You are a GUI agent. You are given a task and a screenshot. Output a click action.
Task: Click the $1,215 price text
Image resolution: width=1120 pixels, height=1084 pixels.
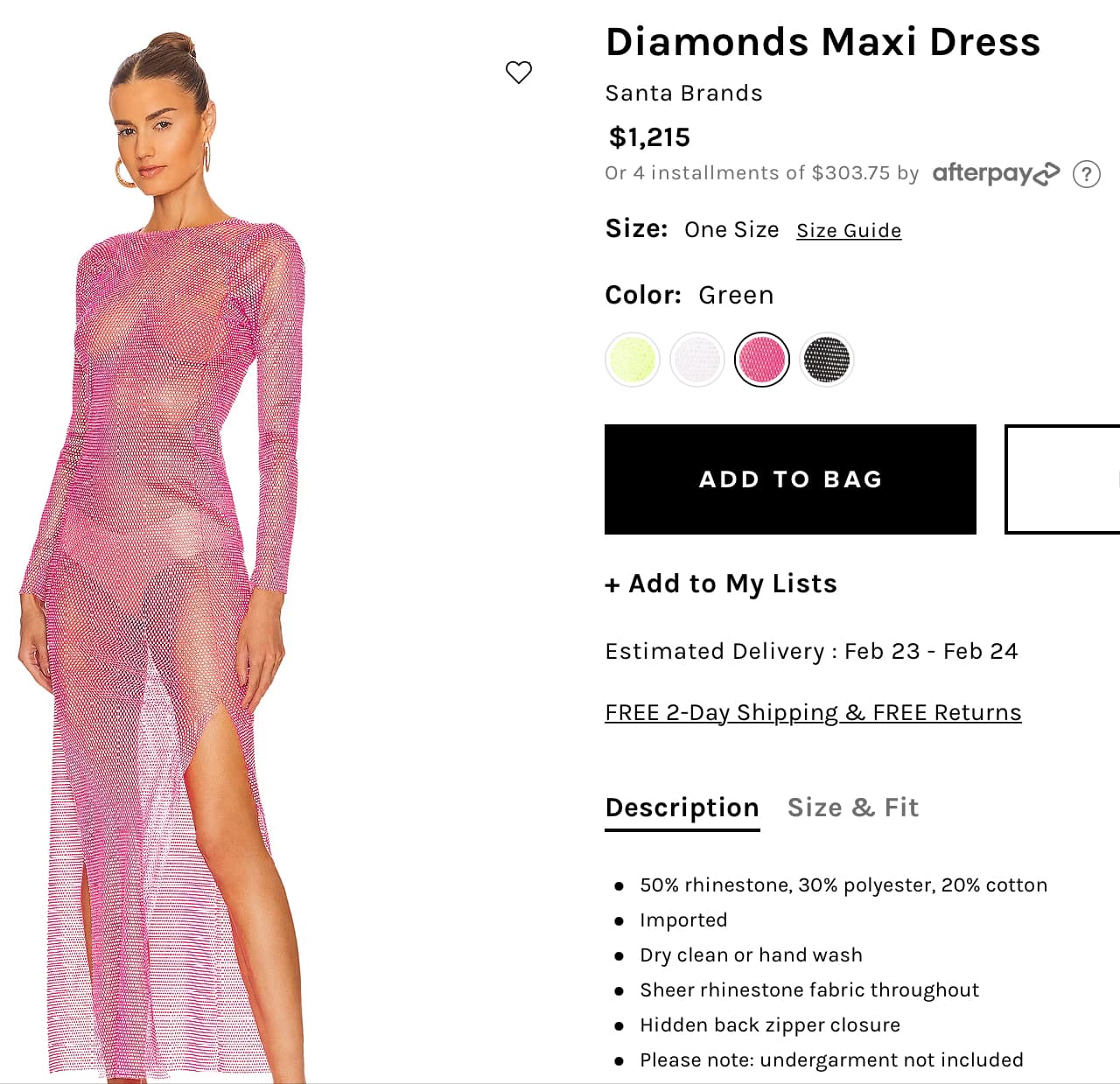[x=649, y=137]
